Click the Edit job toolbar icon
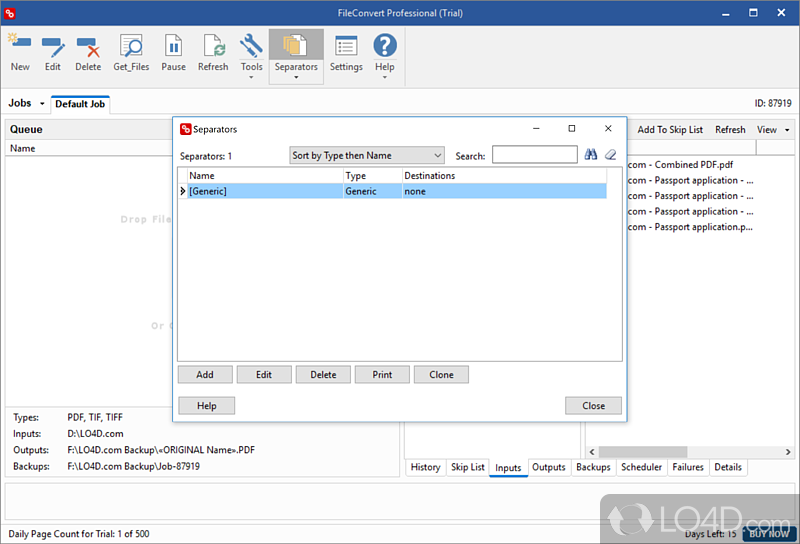 53,52
